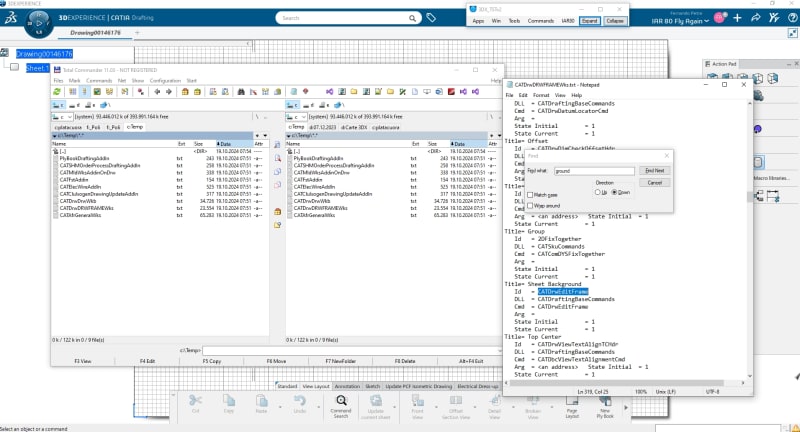
Task: Sort by the Date column in the left panel
Action: [234, 144]
